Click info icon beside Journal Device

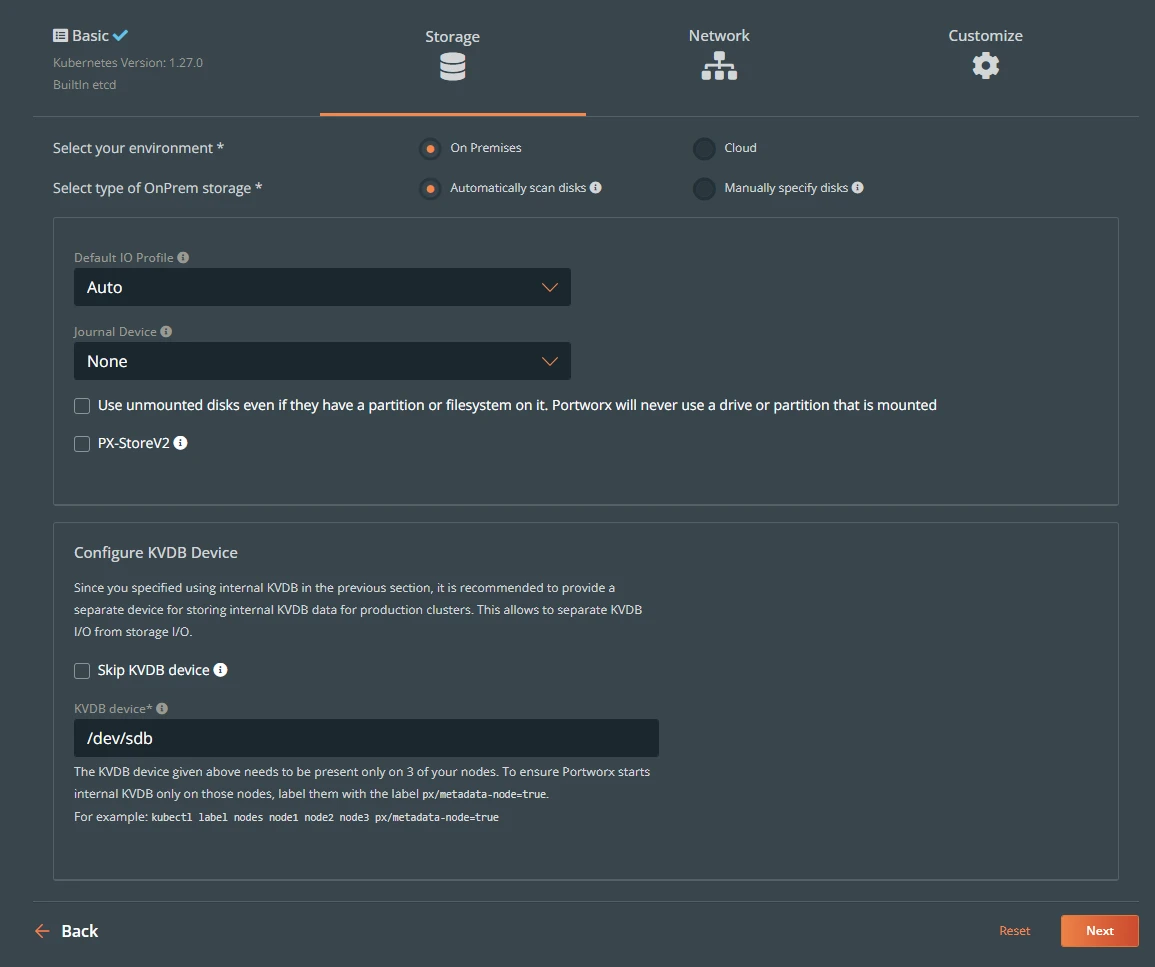[x=166, y=331]
